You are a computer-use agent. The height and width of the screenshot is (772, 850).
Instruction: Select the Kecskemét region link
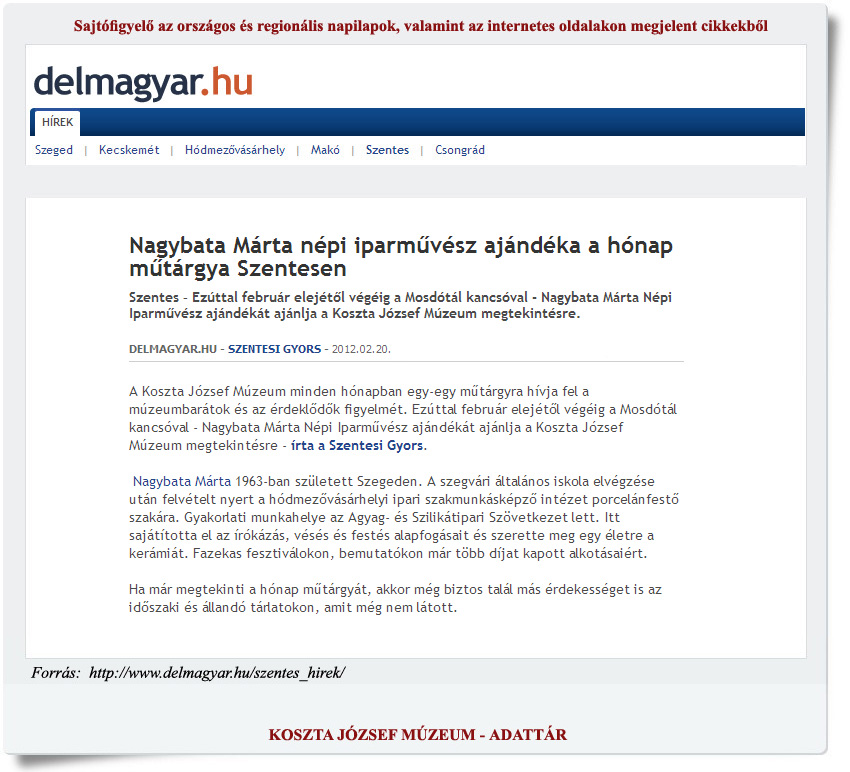pos(129,150)
